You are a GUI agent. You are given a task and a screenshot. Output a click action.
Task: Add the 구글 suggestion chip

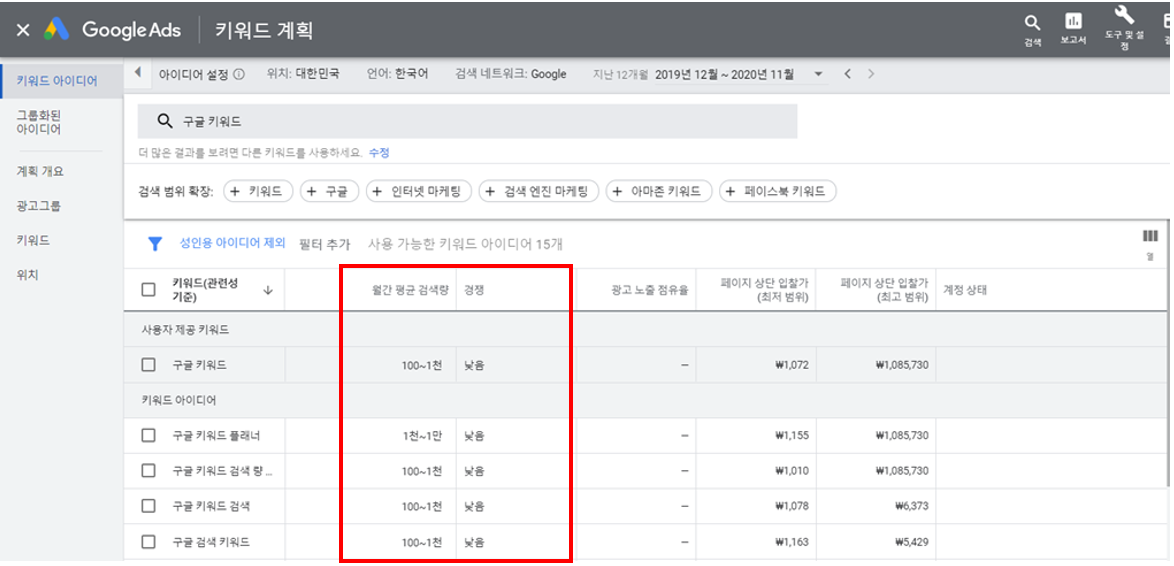pos(329,192)
